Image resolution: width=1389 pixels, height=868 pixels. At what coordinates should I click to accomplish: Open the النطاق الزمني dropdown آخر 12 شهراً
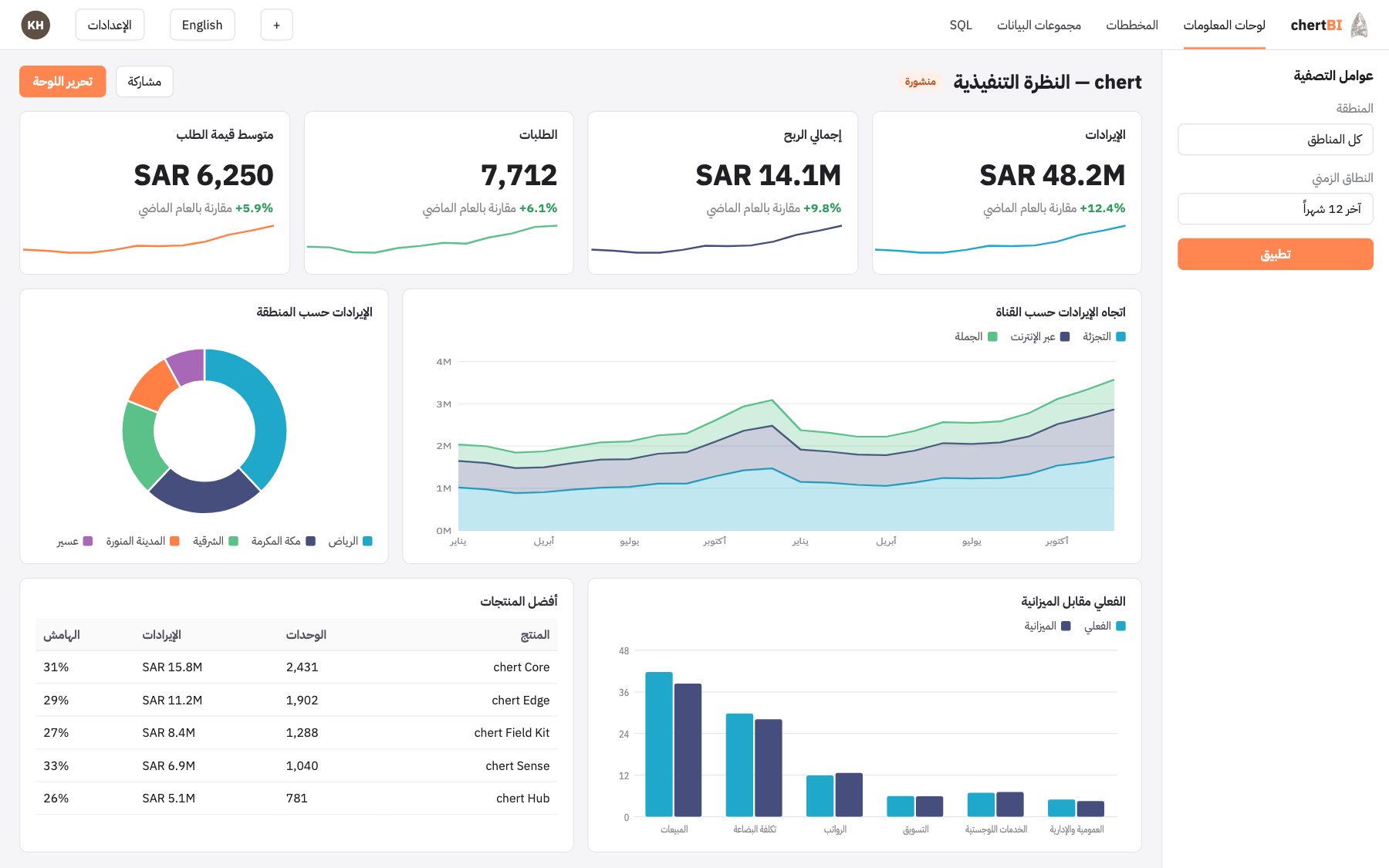point(1276,209)
